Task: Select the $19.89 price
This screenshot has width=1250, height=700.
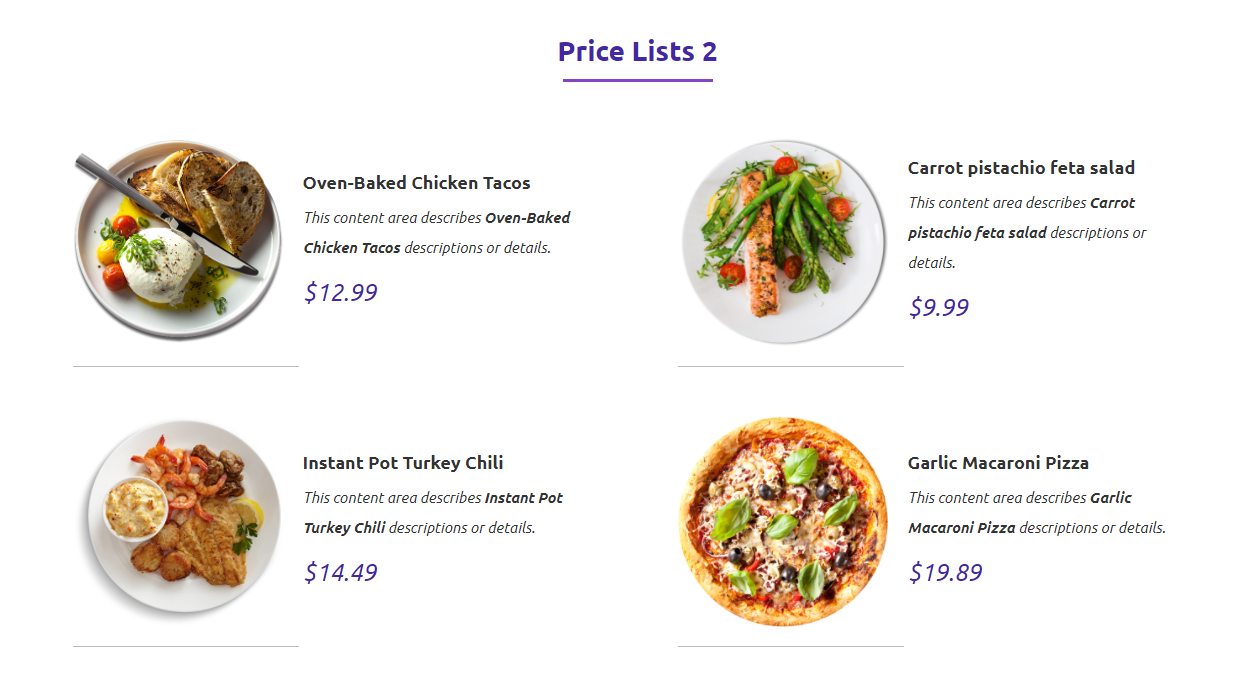Action: [x=946, y=573]
